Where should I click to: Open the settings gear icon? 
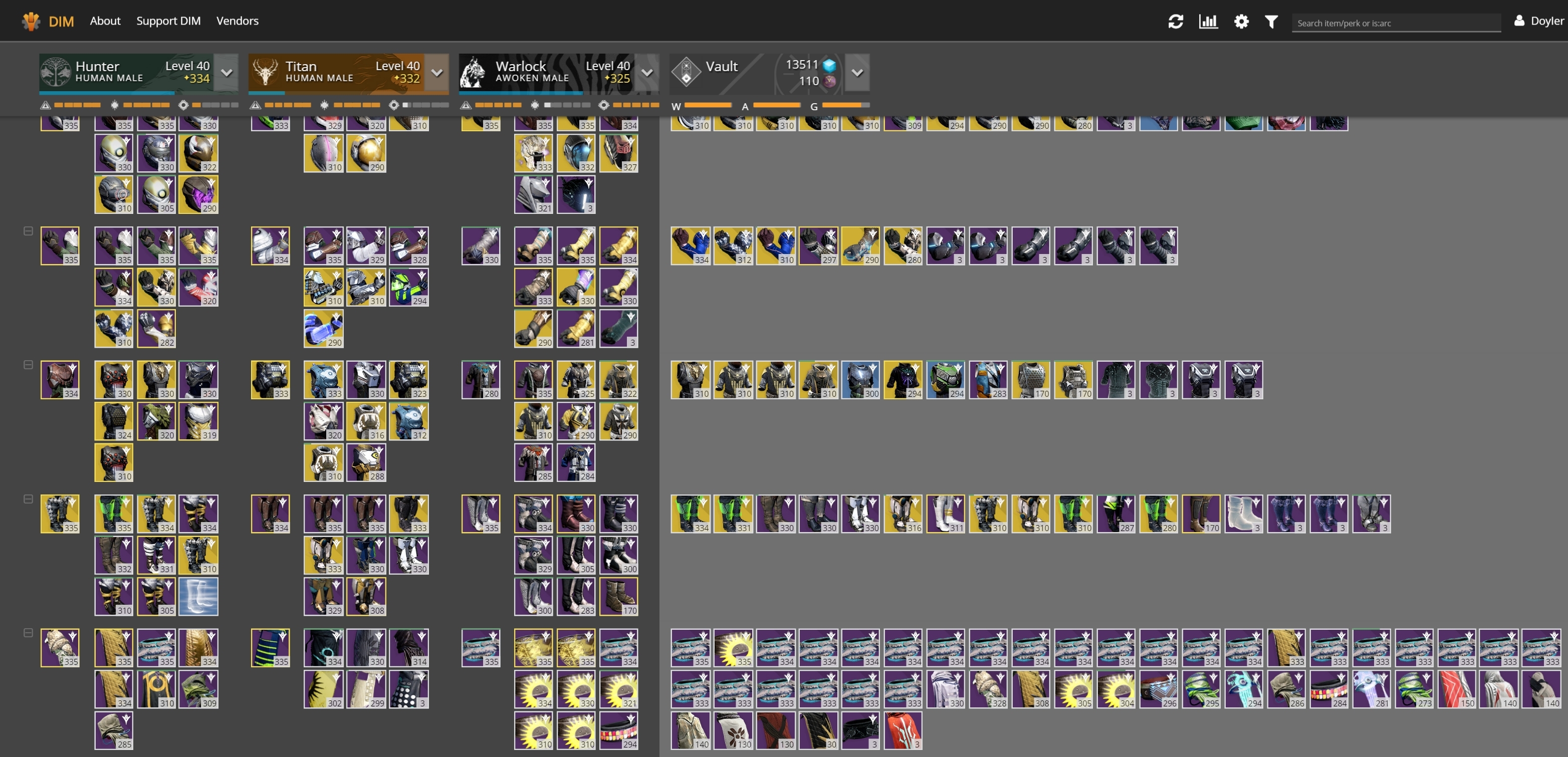[x=1241, y=22]
